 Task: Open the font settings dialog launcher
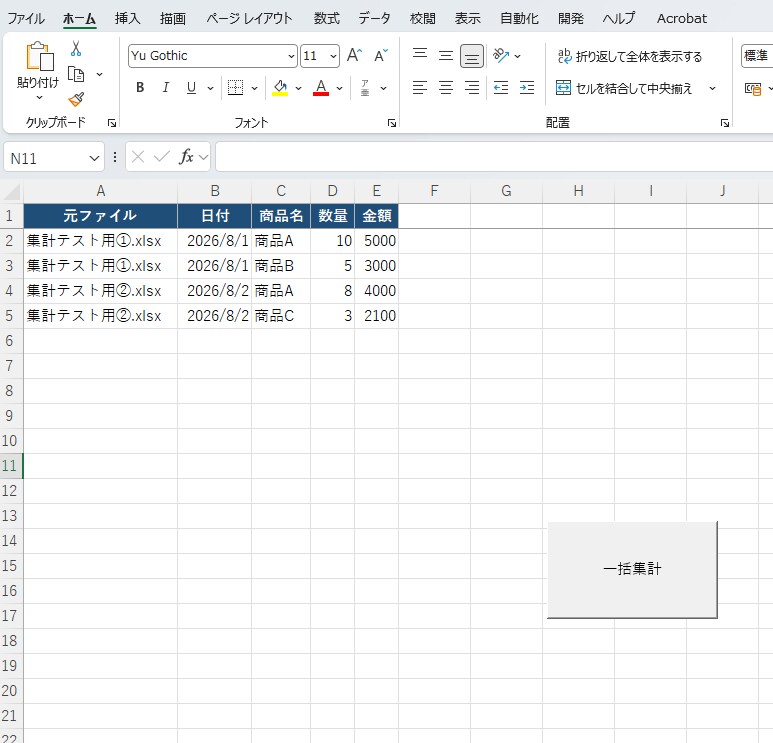tap(392, 123)
